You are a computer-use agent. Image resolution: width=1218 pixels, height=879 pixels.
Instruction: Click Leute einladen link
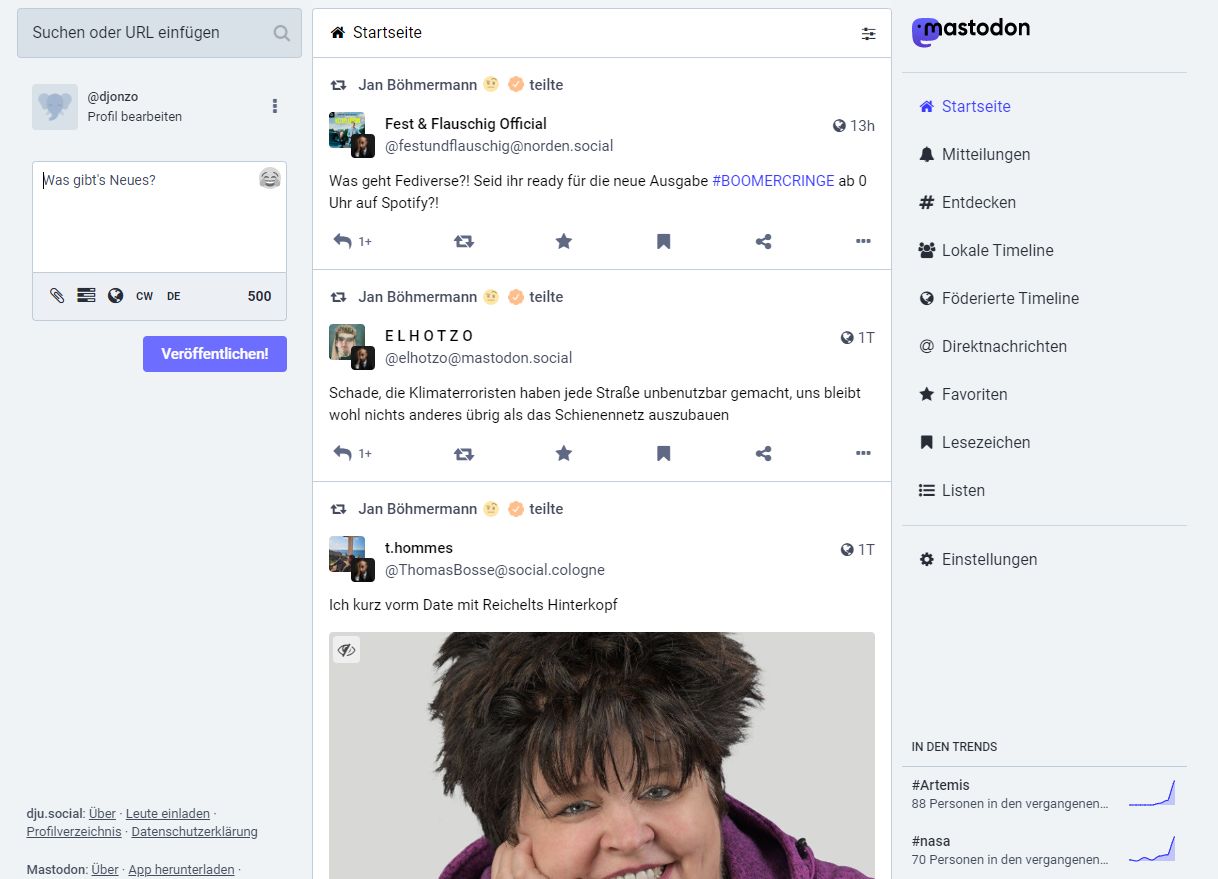[168, 813]
